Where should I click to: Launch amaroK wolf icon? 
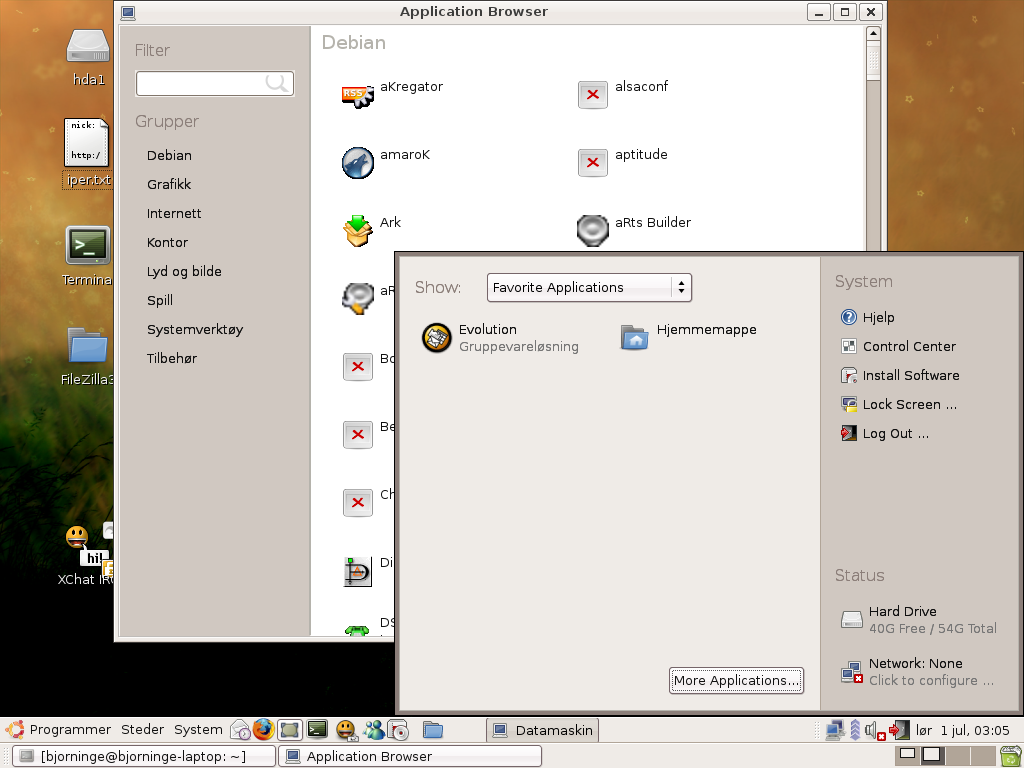point(358,163)
